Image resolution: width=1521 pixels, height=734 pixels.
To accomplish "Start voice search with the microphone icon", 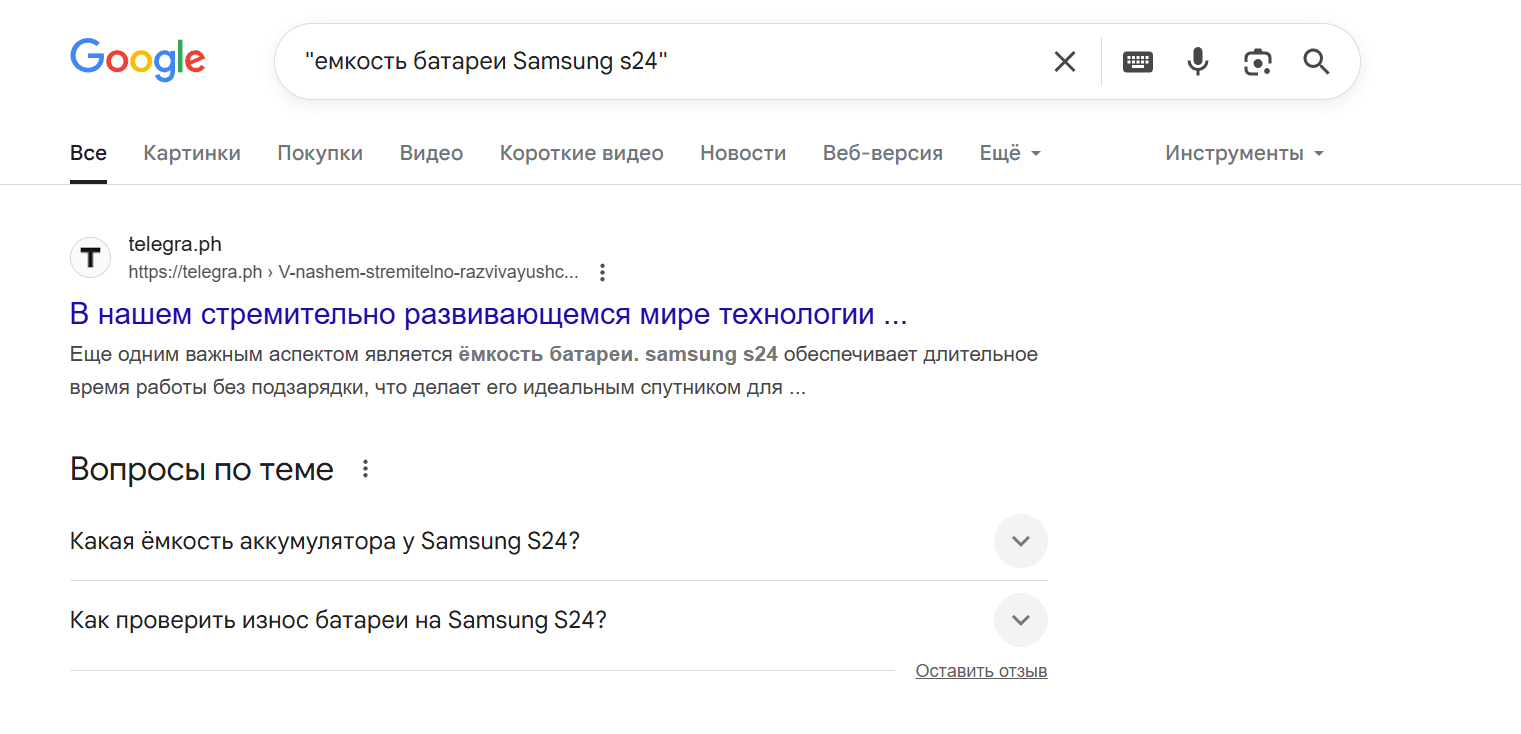I will click(1197, 61).
